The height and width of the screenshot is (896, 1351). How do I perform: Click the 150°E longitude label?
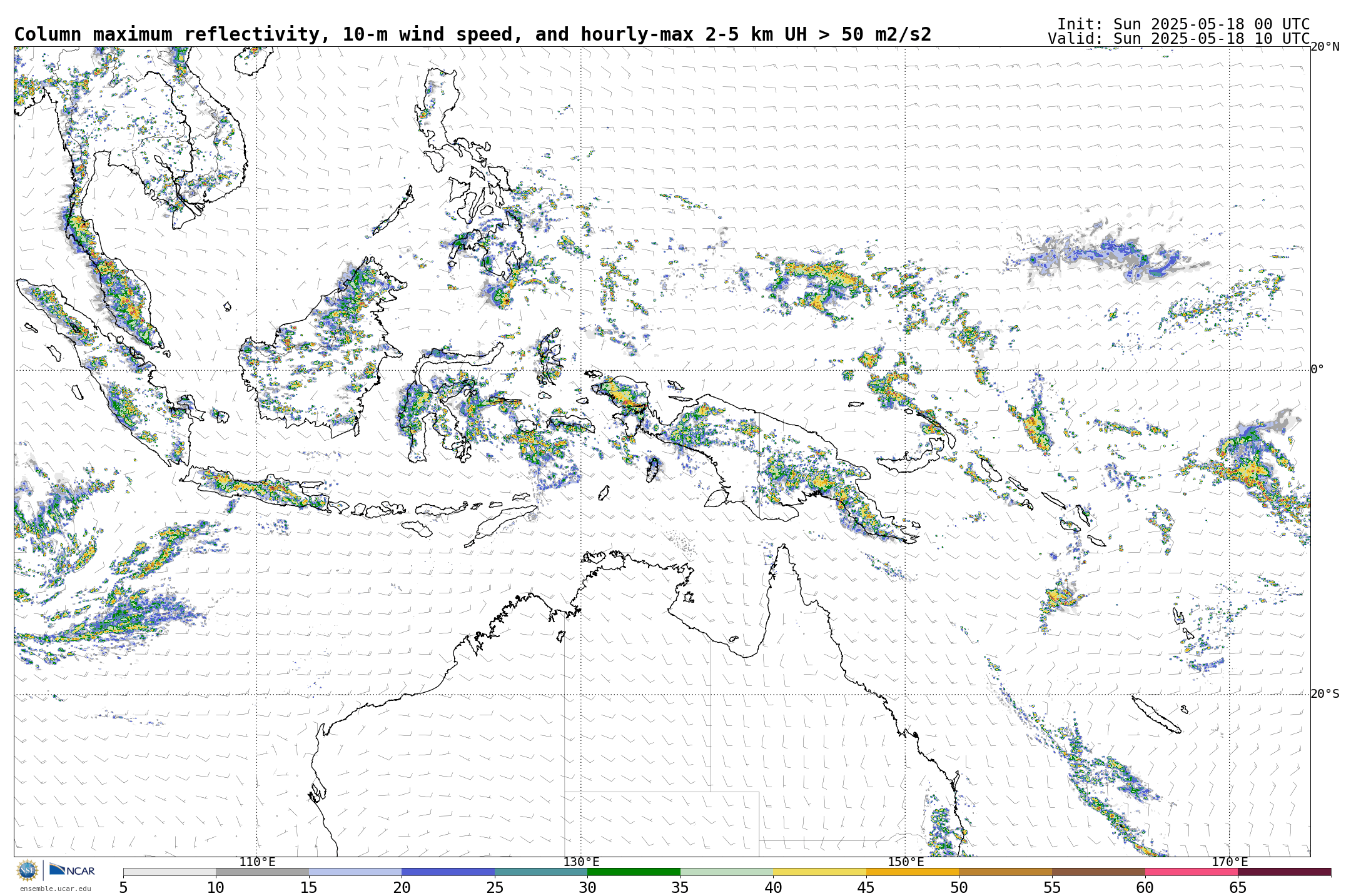906,862
